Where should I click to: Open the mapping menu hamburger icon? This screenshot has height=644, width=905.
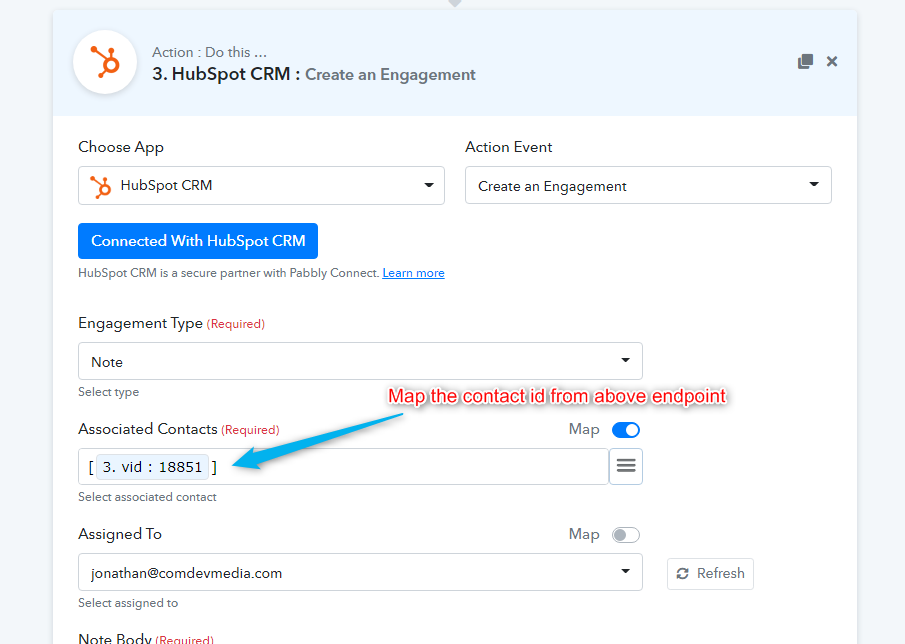coord(626,466)
